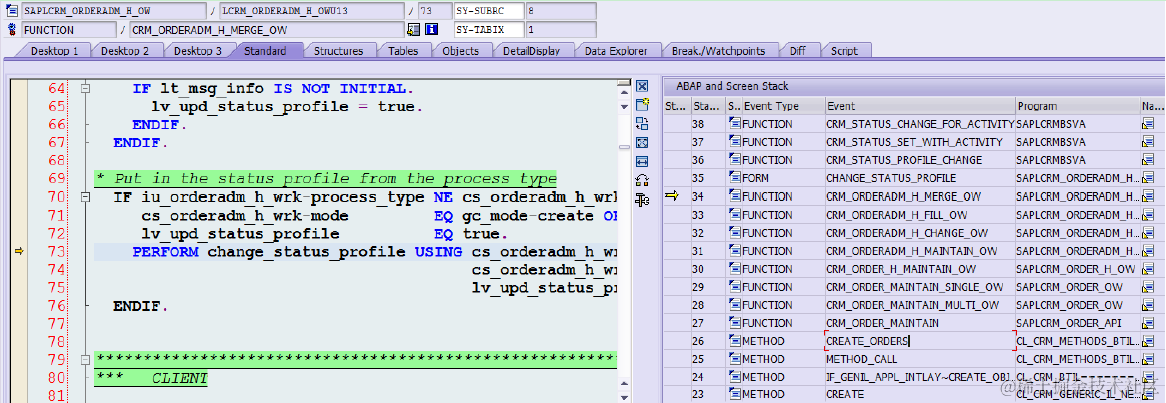
Task: Click the navigation icon in CRM_ORDER_MAINTAIN row
Action: point(1148,323)
